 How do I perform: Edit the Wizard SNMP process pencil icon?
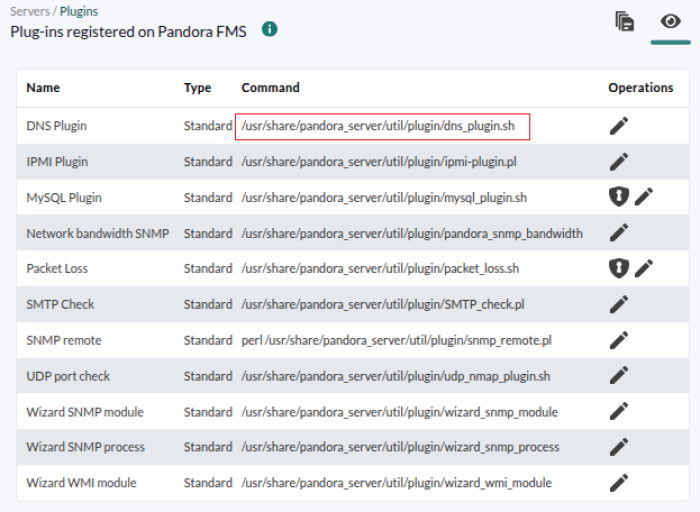[619, 447]
